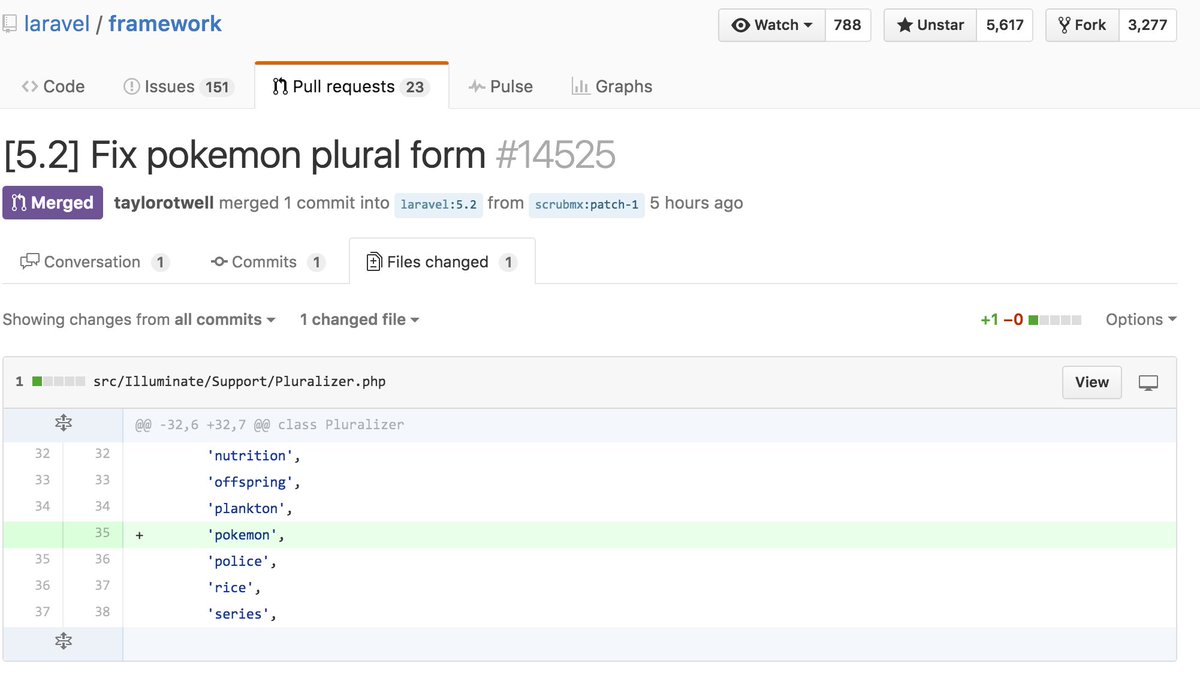Image resolution: width=1200 pixels, height=681 pixels.
Task: Click the Issues count badge 151
Action: coord(217,87)
